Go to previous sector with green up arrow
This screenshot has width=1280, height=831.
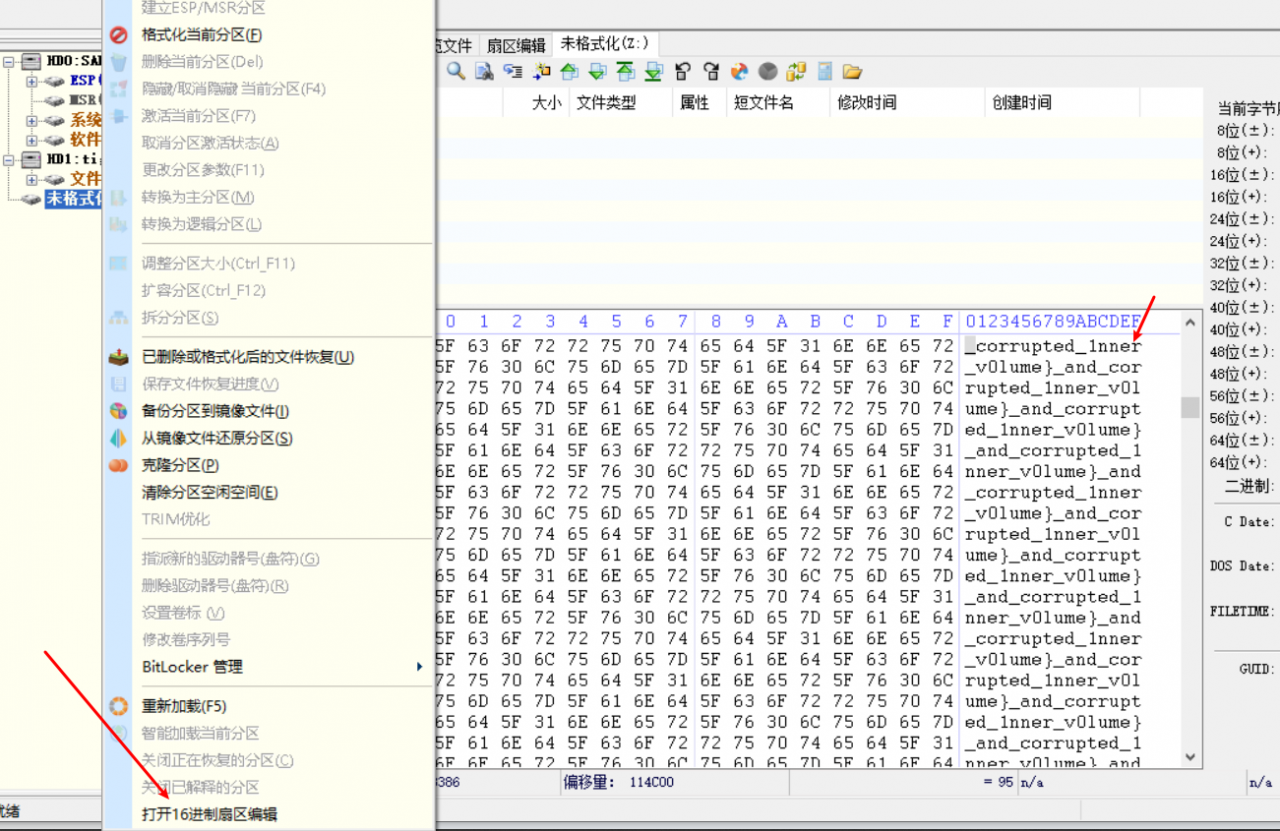click(570, 71)
